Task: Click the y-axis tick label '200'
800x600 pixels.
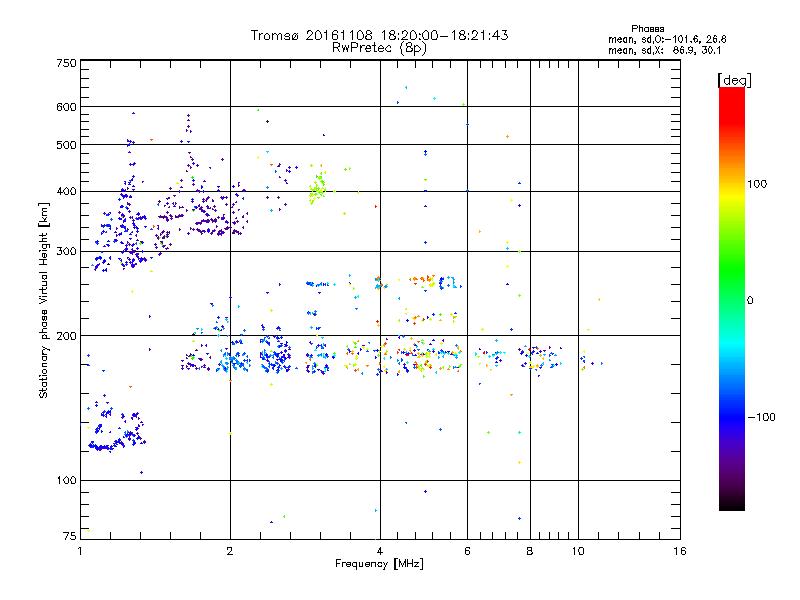Action: (x=66, y=336)
